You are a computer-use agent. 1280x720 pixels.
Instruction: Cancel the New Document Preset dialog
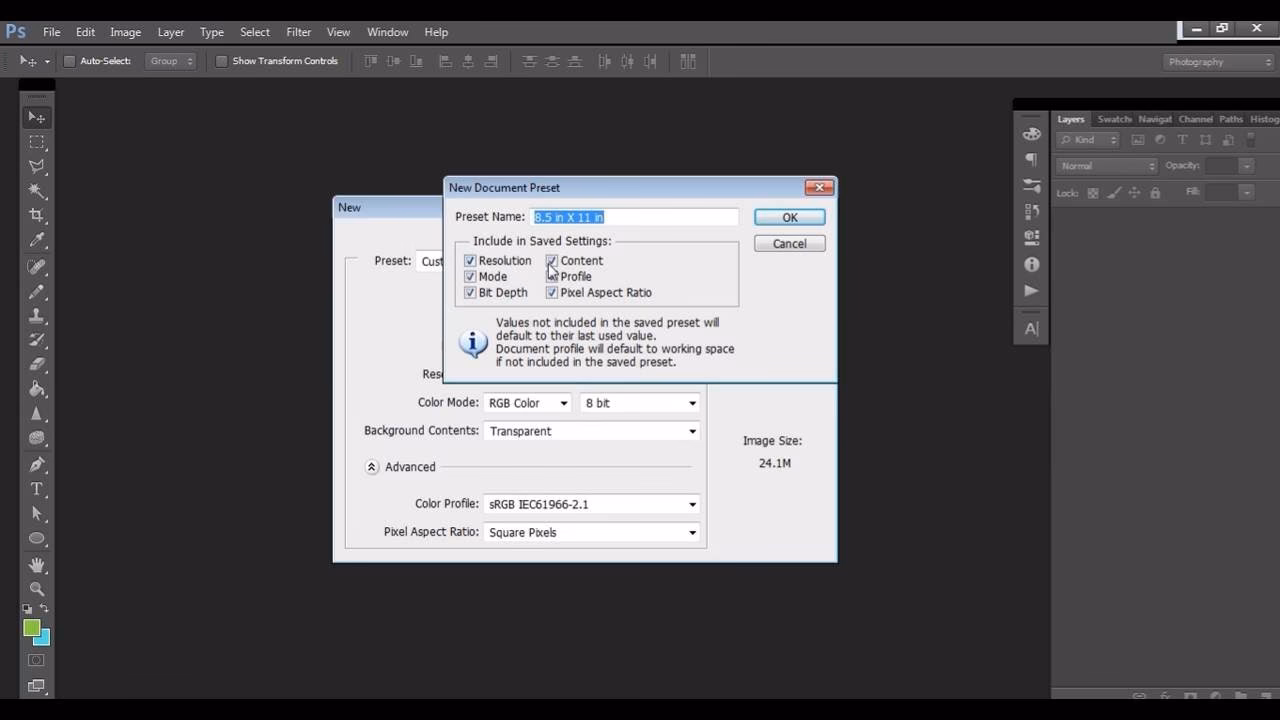tap(789, 243)
